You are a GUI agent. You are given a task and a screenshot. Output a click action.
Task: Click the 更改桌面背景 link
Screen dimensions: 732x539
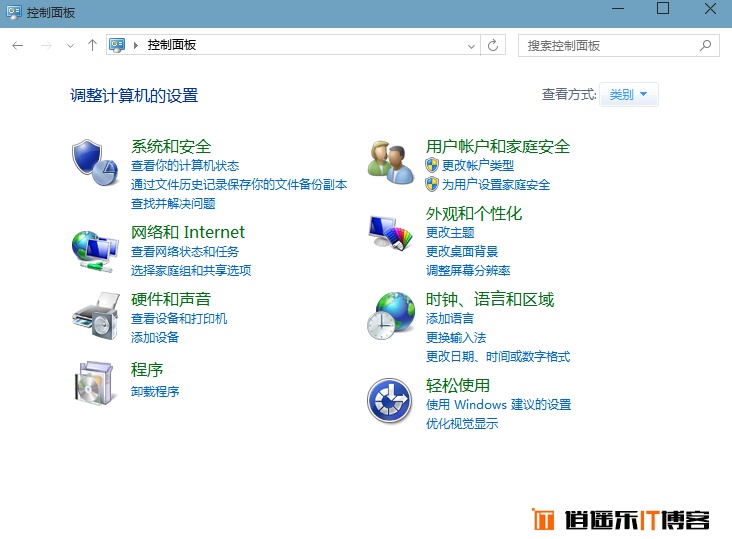click(x=462, y=252)
